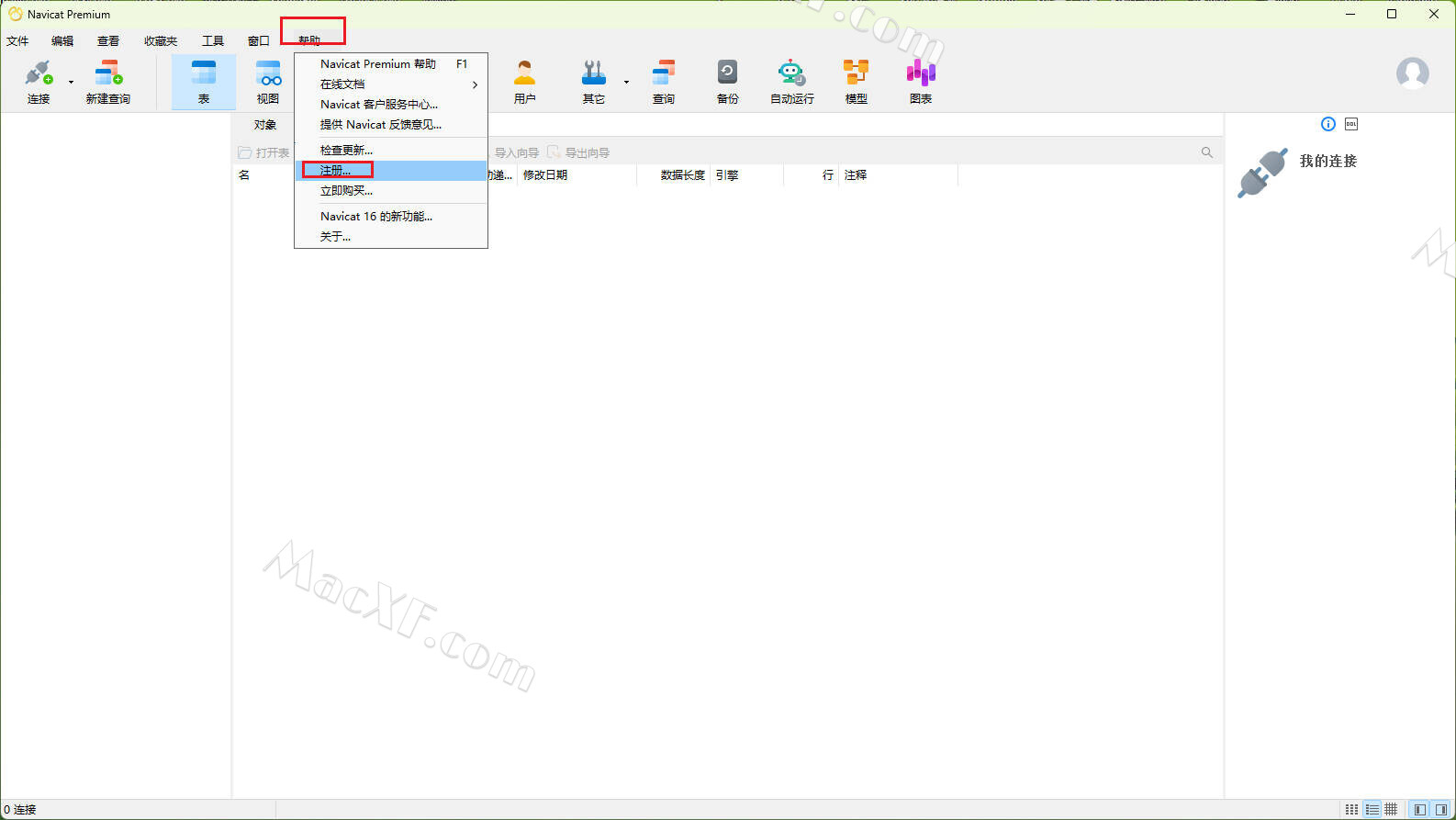Click the 帮助 menu in menu bar

pos(309,40)
